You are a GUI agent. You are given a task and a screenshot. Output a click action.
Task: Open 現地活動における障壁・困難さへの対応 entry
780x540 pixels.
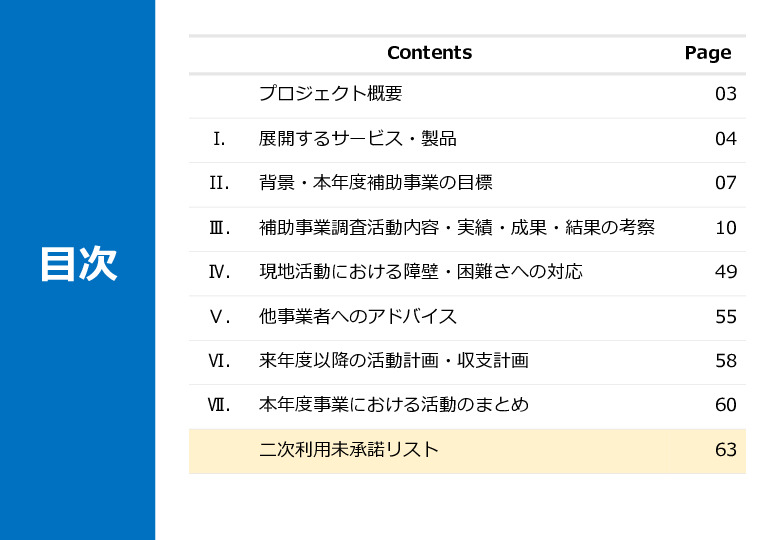click(420, 271)
